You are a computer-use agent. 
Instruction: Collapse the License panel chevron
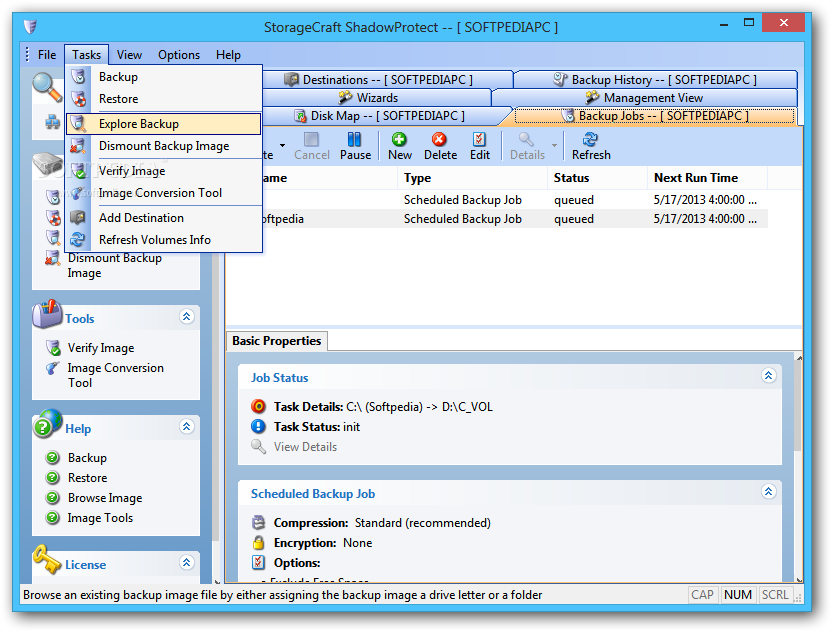tap(186, 562)
